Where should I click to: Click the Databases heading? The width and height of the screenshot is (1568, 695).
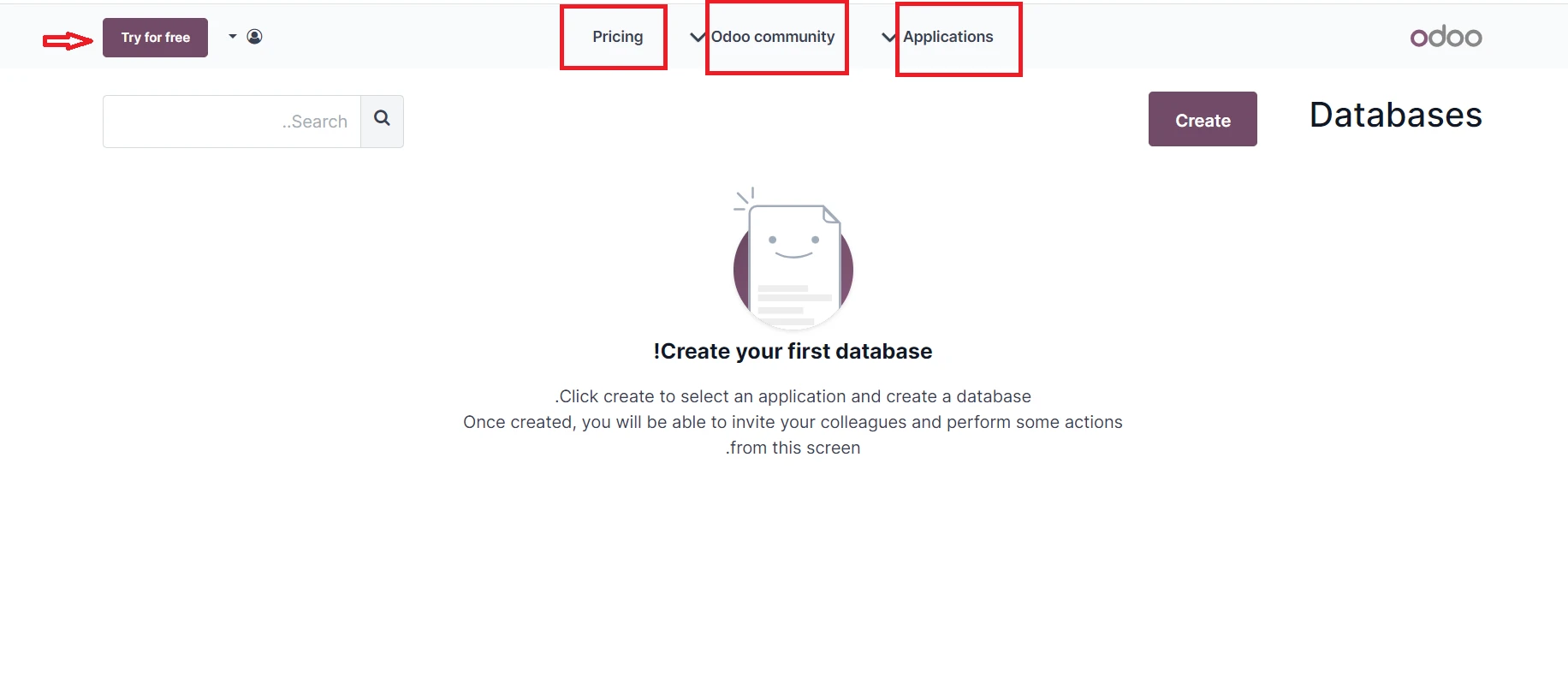(1394, 114)
